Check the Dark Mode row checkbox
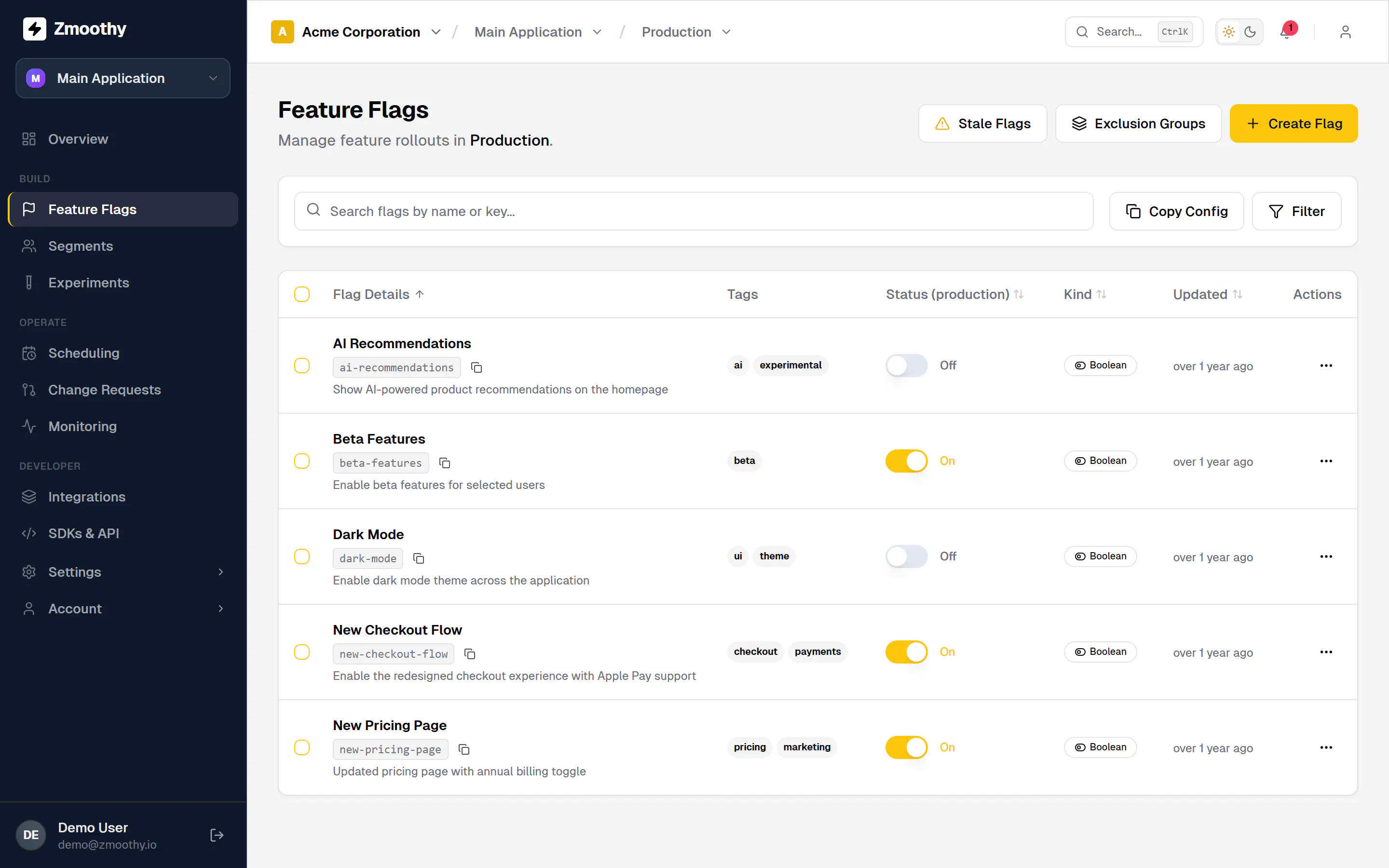The width and height of the screenshot is (1389, 868). [302, 556]
